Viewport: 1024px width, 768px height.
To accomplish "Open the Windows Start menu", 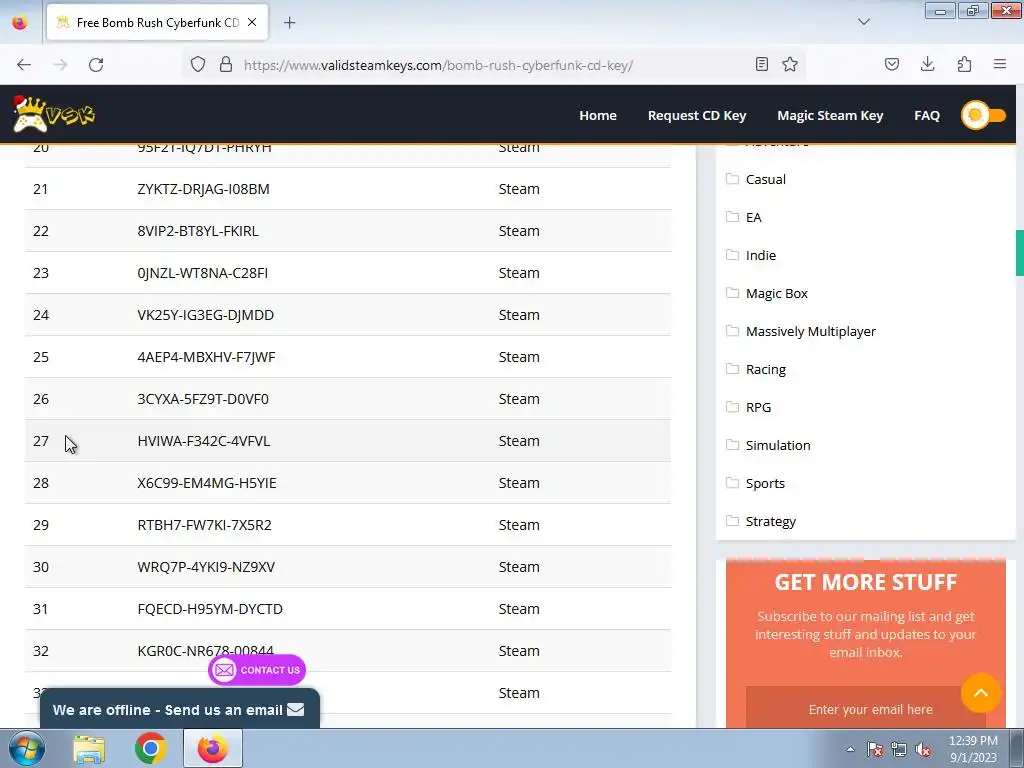I will pyautogui.click(x=27, y=748).
